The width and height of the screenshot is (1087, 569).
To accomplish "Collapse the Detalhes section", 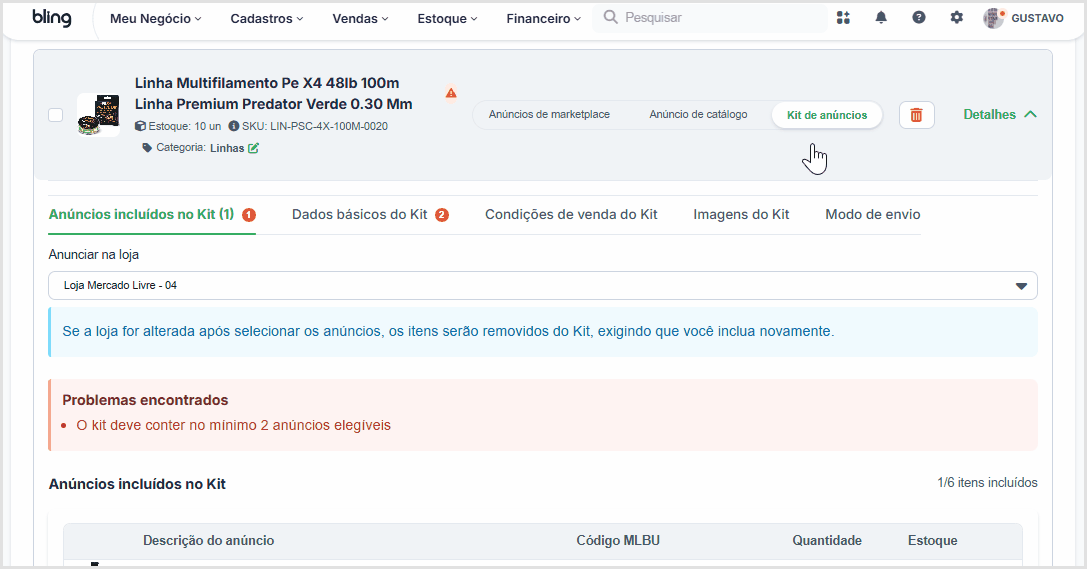I will [x=1000, y=114].
